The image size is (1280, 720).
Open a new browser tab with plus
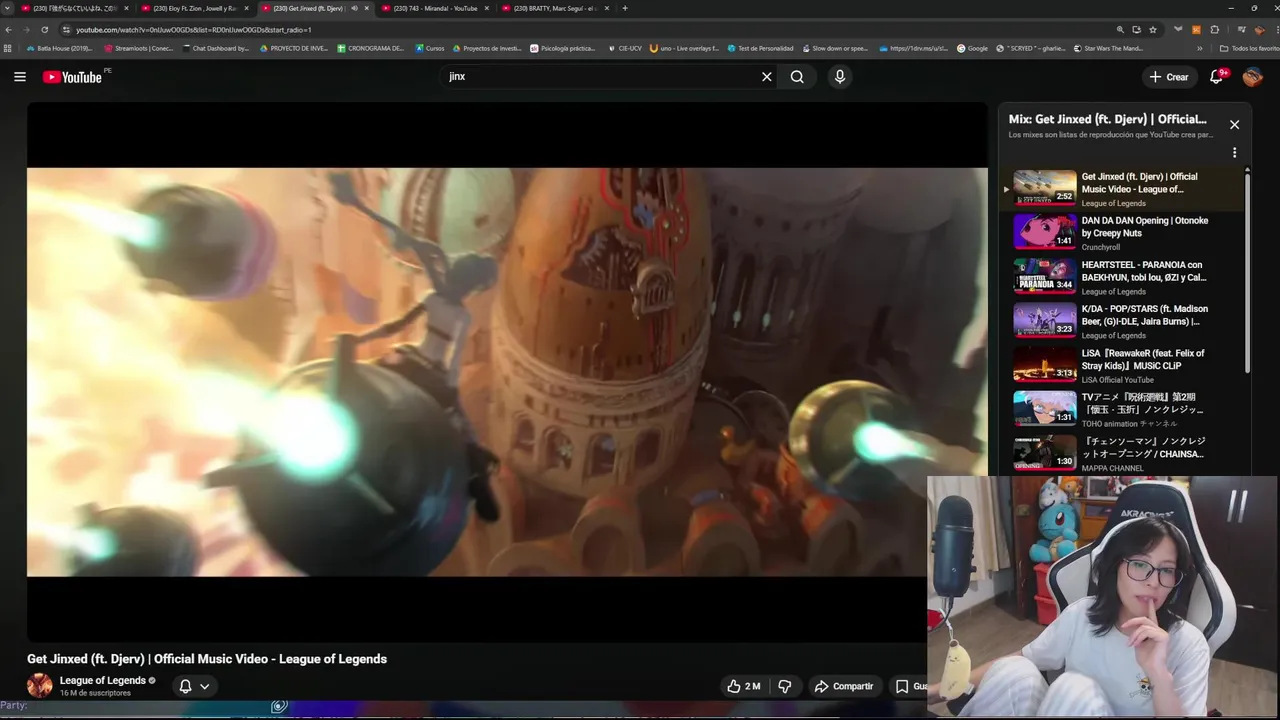(625, 8)
